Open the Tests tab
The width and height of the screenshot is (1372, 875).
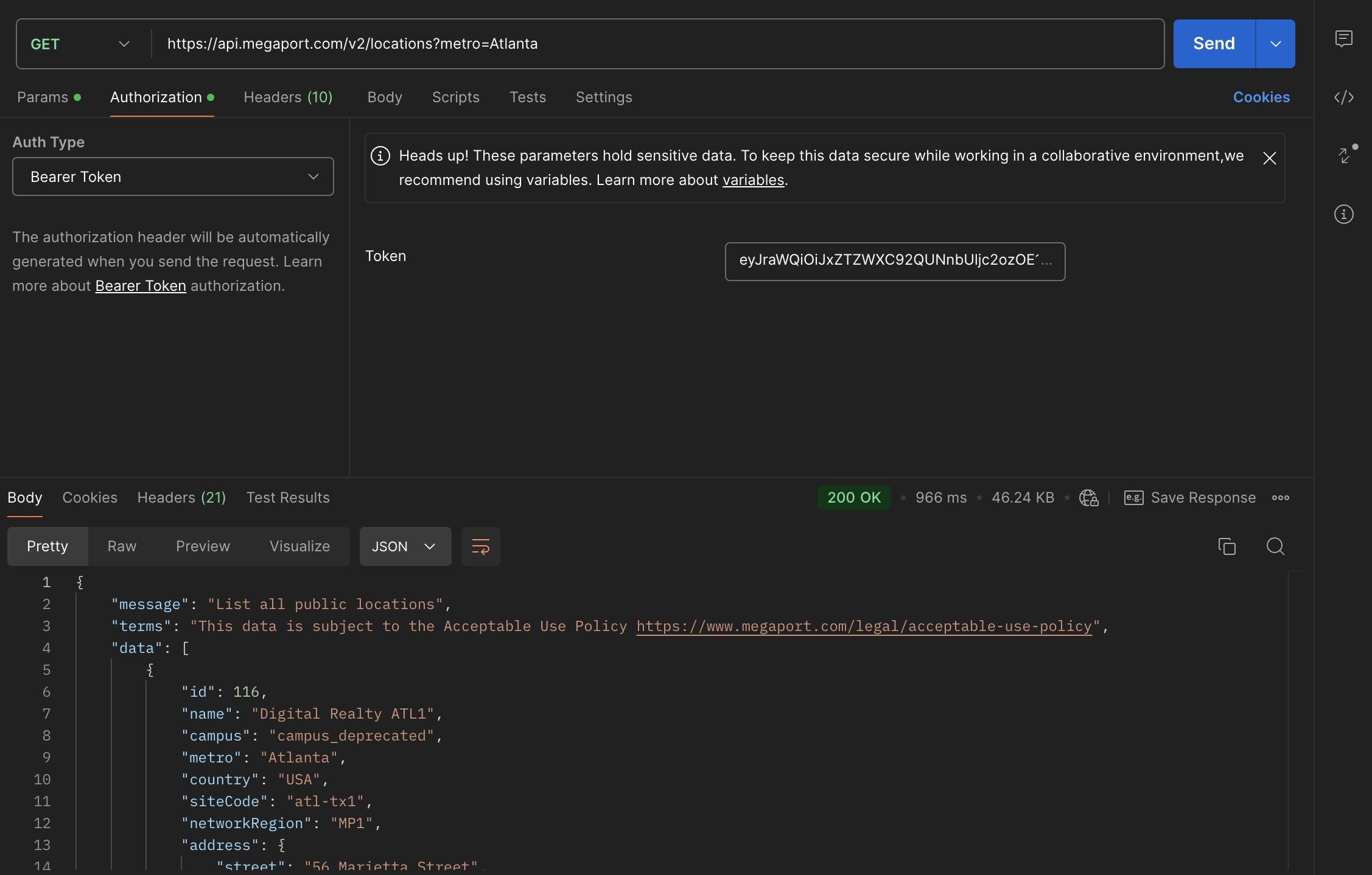[x=527, y=97]
